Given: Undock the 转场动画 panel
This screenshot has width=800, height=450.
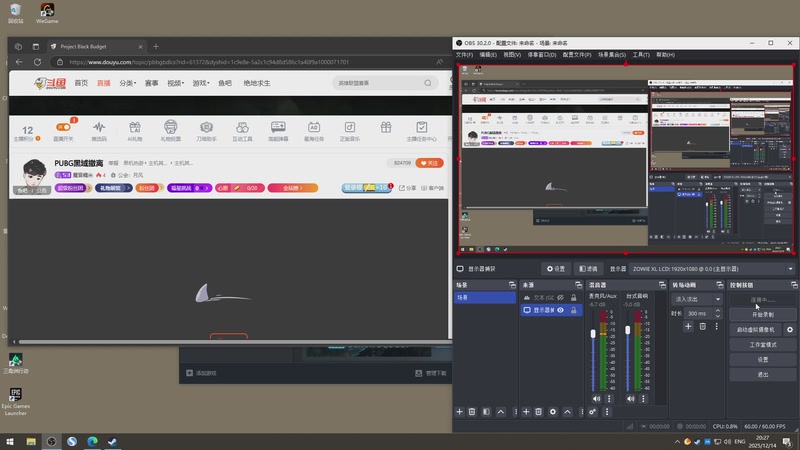Looking at the screenshot, I should click(719, 285).
